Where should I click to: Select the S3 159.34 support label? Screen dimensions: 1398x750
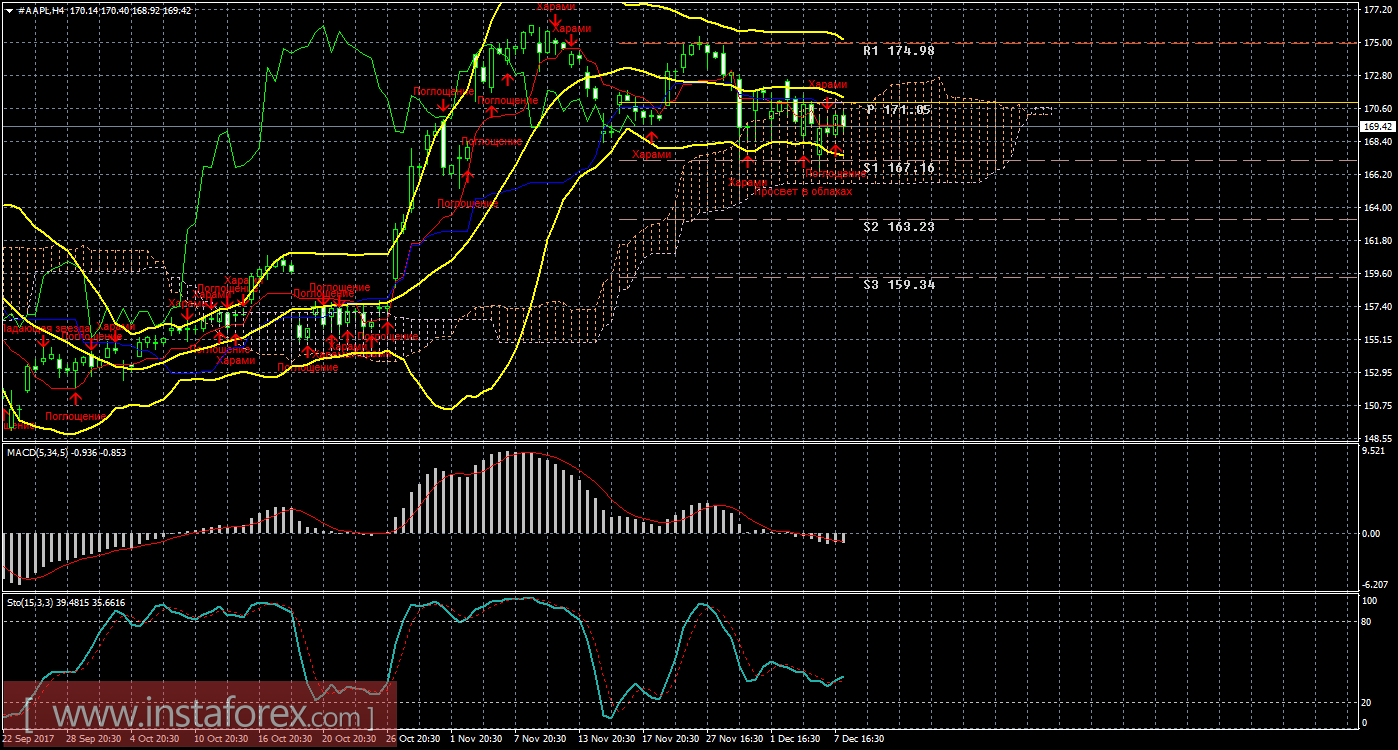(x=898, y=285)
